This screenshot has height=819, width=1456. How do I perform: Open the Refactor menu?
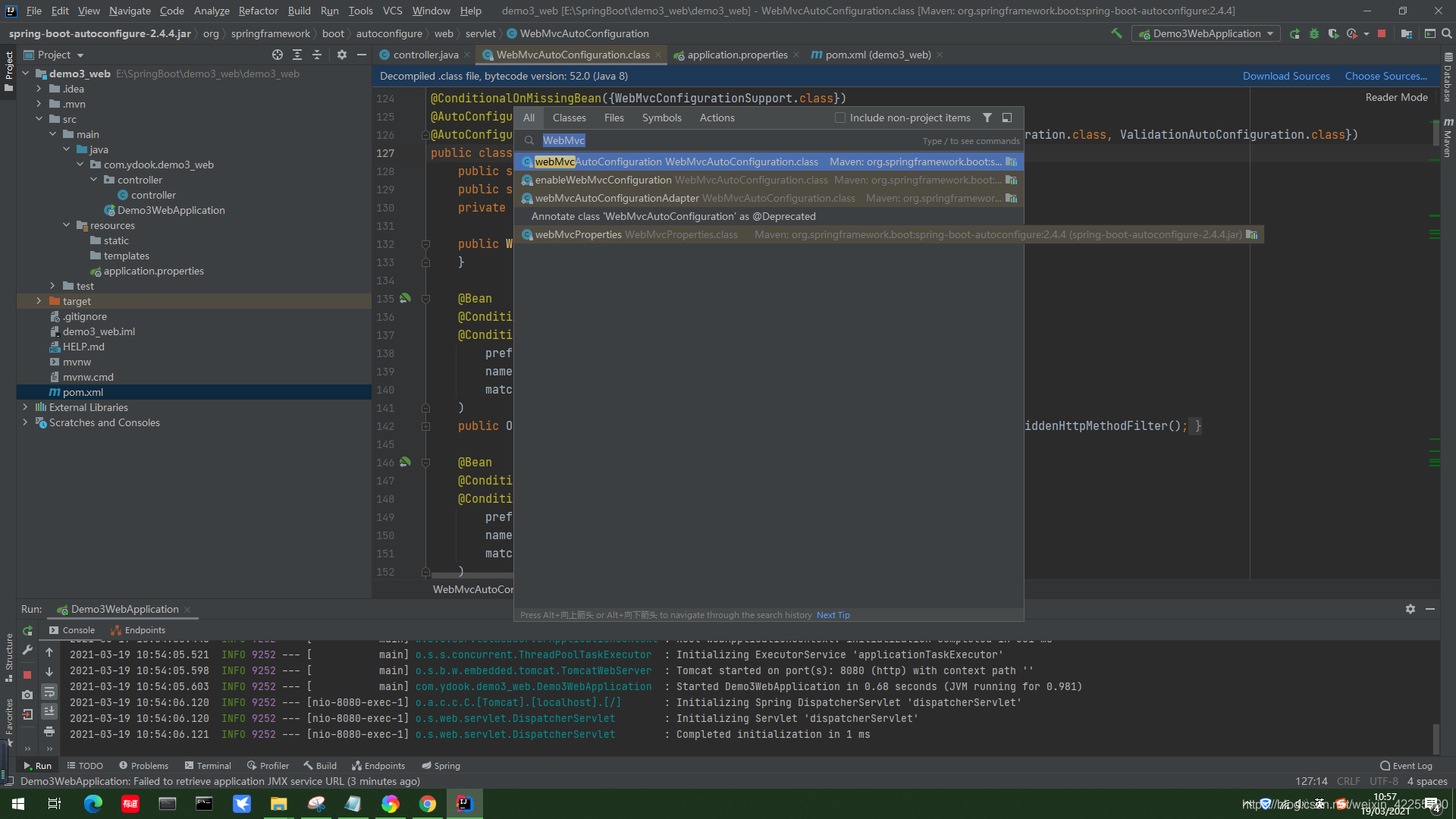point(258,11)
